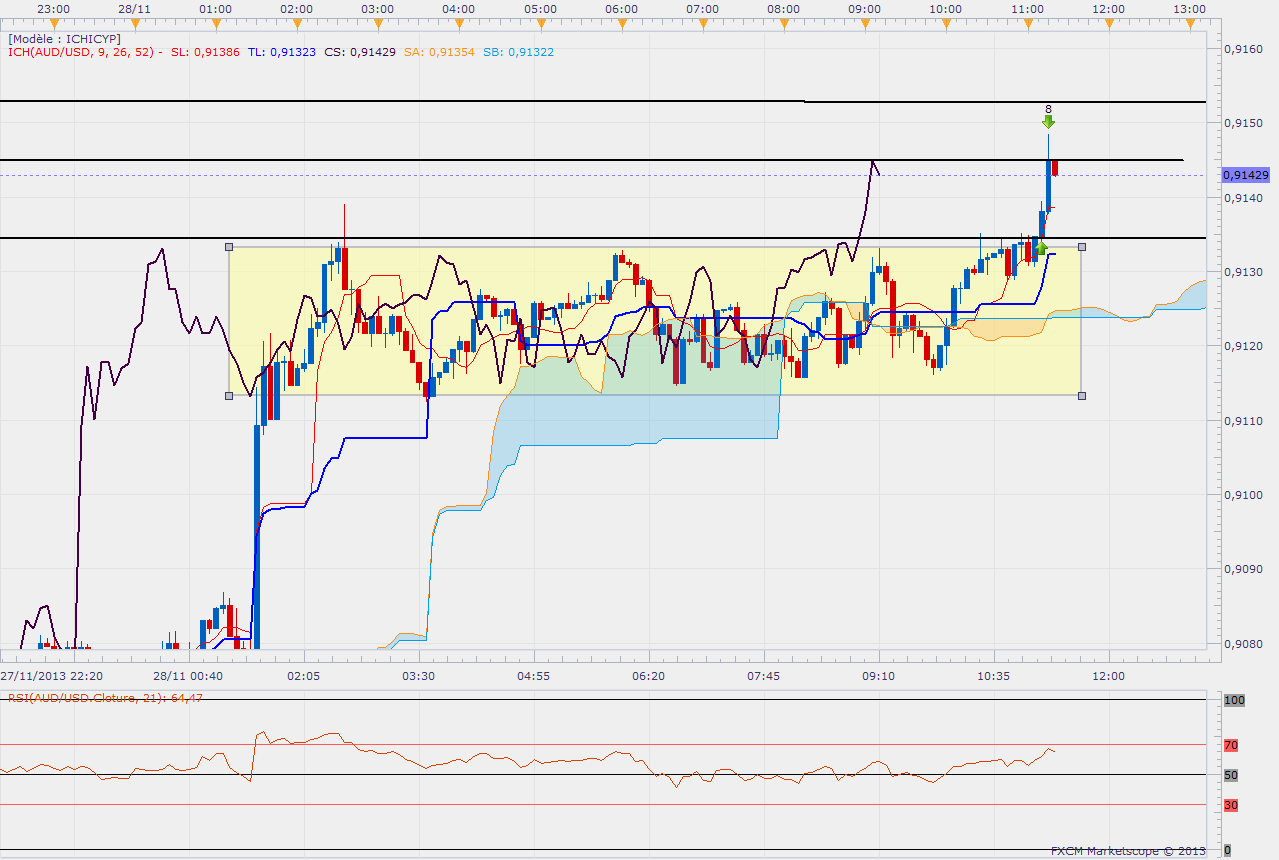
Task: Click the green up arrow below the breakout candle
Action: pyautogui.click(x=1042, y=247)
